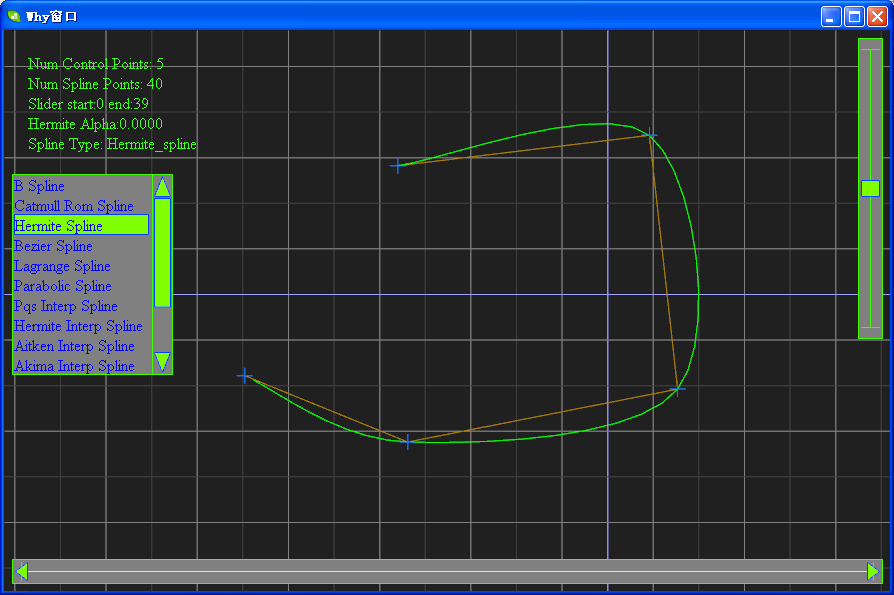Click the yellow track of the bottom slider
The width and height of the screenshot is (894, 595).
pyautogui.click(x=448, y=571)
